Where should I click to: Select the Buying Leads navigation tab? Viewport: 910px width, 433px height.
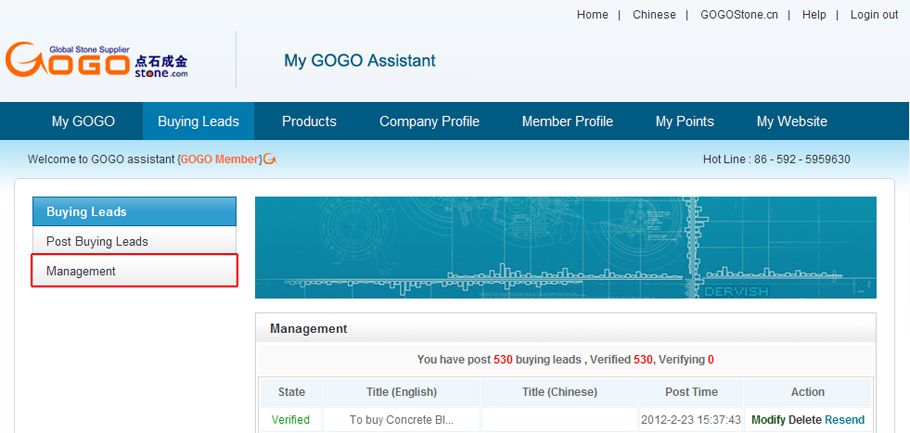pos(198,121)
